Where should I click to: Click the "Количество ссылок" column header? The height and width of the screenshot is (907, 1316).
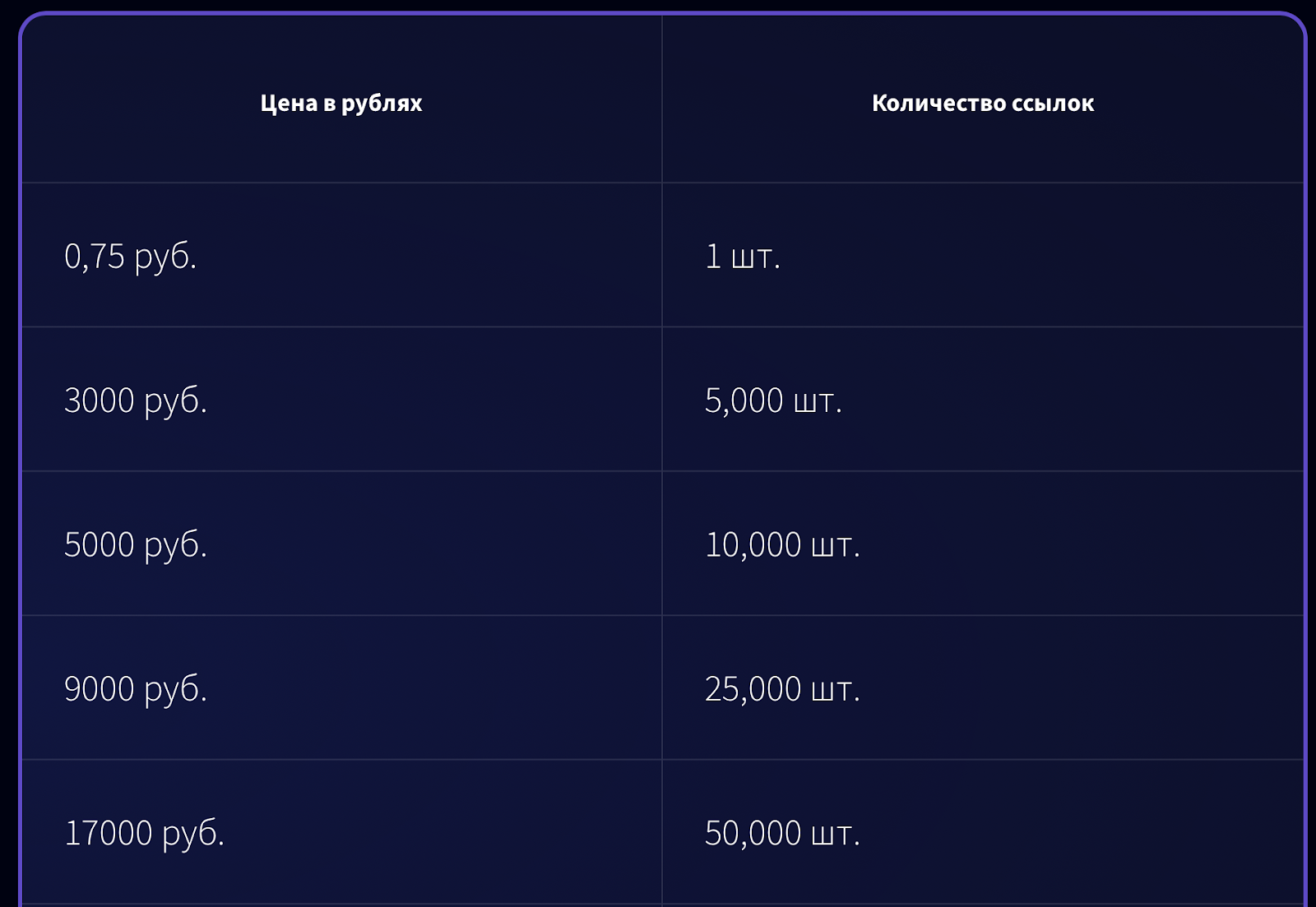(983, 104)
